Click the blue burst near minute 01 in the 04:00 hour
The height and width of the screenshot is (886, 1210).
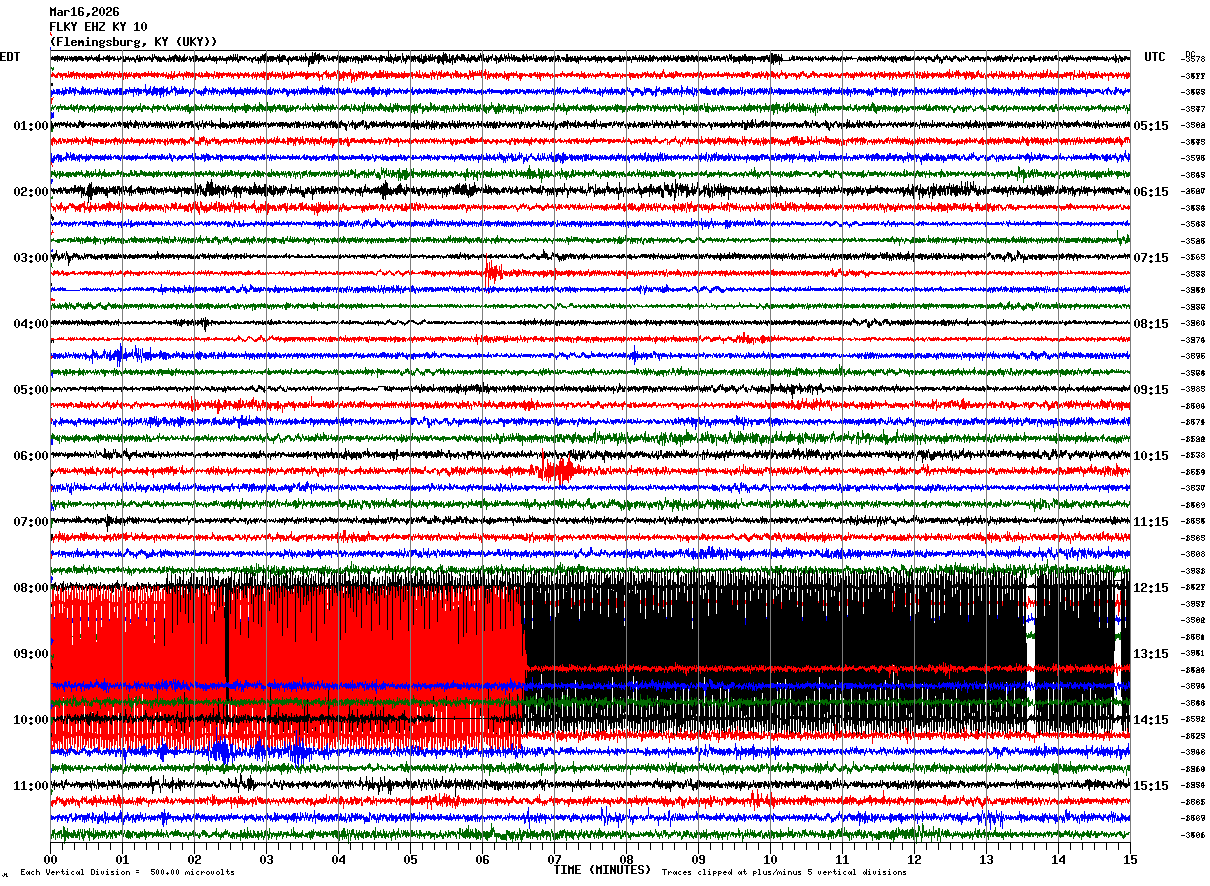122,354
